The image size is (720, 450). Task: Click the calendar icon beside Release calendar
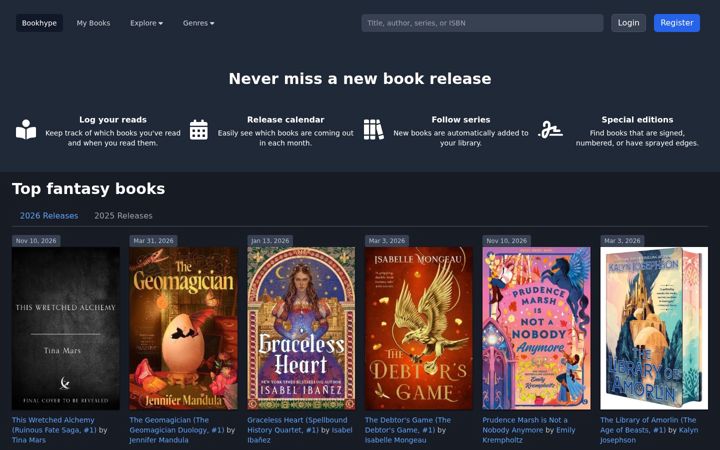pyautogui.click(x=199, y=129)
